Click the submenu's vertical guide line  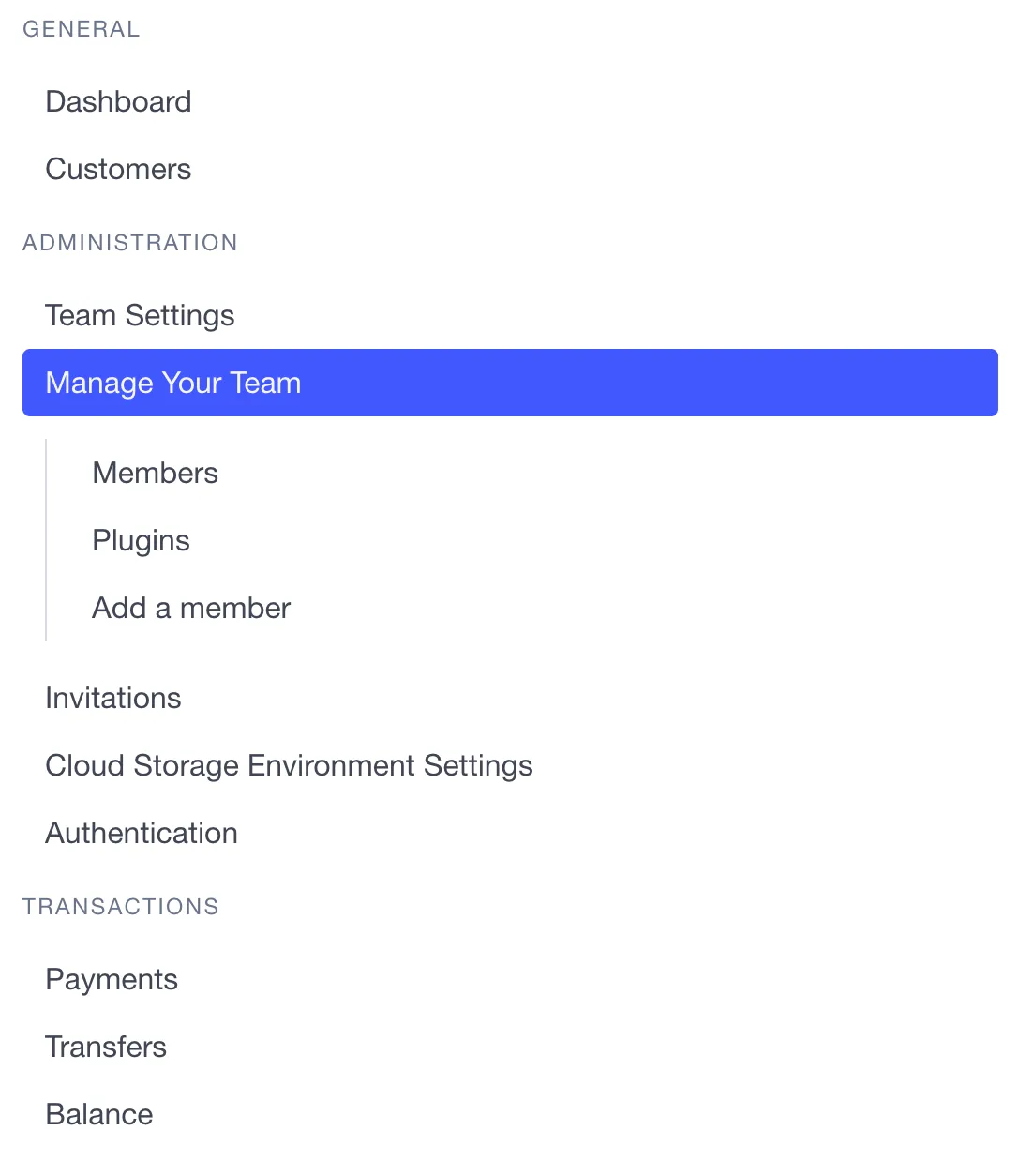pyautogui.click(x=46, y=540)
